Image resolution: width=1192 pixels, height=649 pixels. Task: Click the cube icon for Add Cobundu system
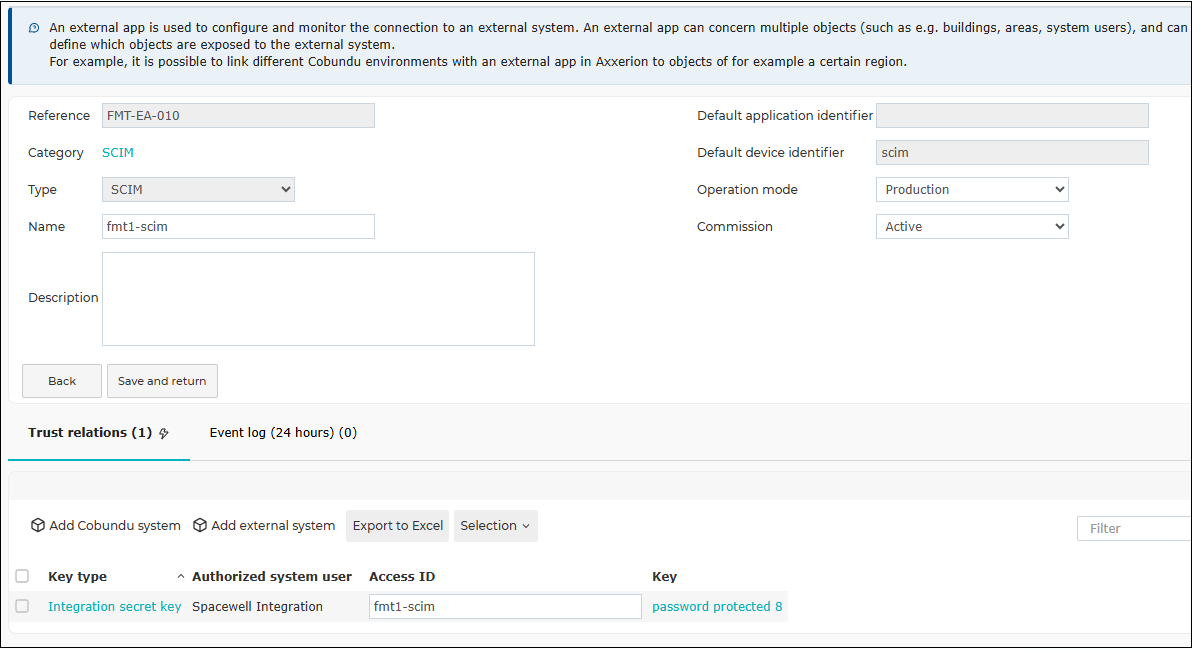[37, 525]
